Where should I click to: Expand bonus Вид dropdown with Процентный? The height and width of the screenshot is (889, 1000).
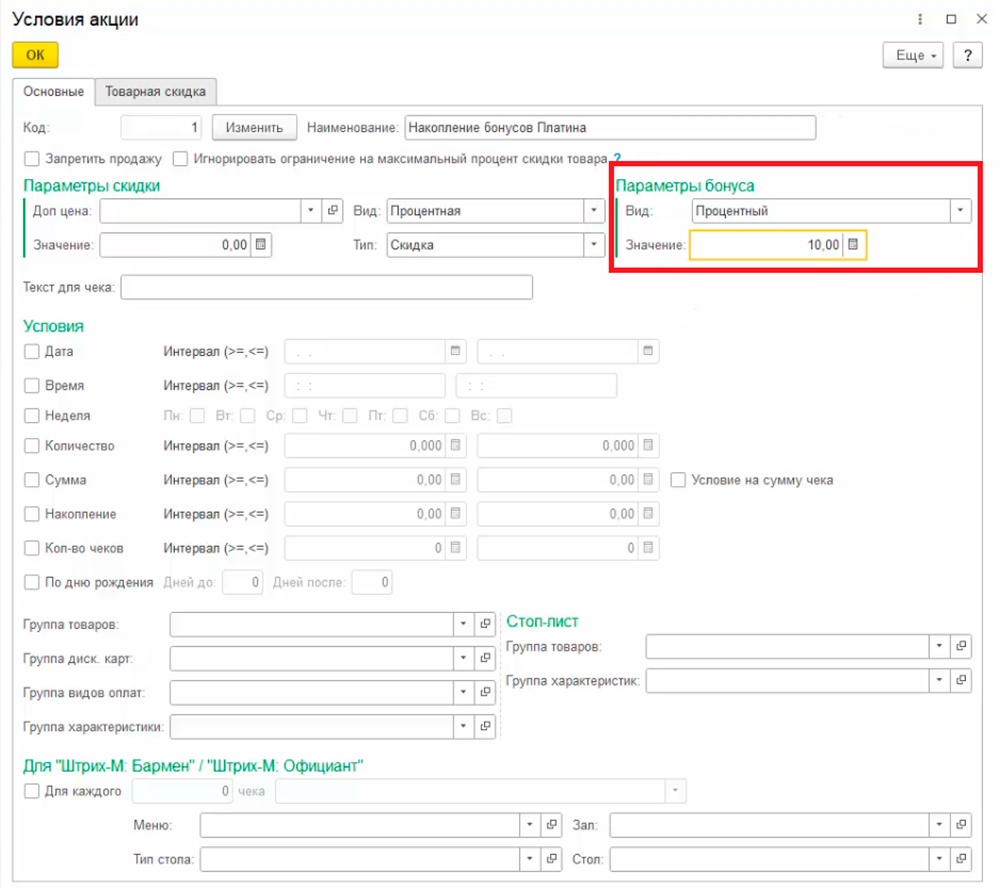point(960,211)
